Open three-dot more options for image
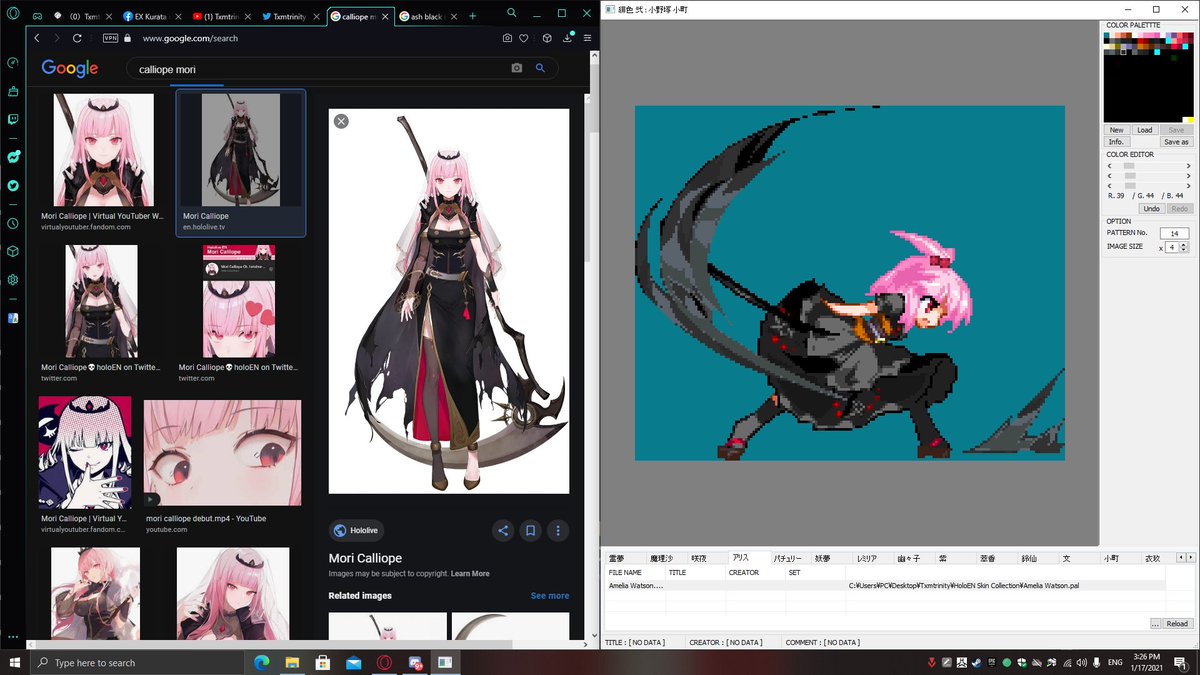The width and height of the screenshot is (1200, 675). (x=559, y=531)
